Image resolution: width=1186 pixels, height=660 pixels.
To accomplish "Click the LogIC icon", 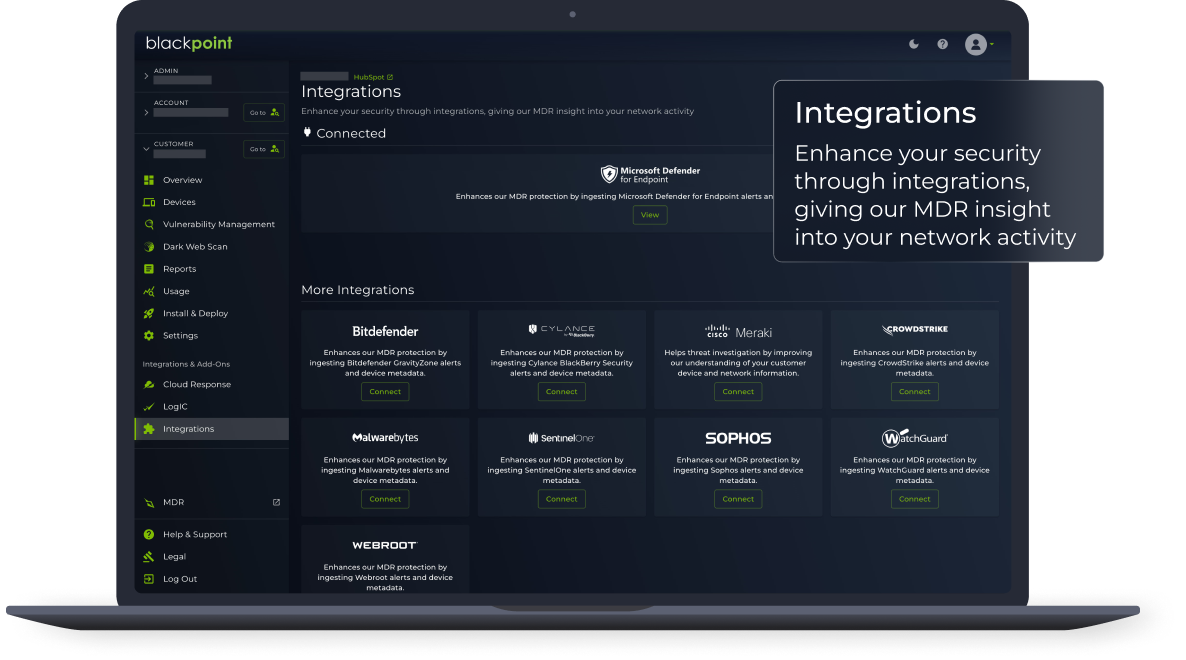I will coord(149,407).
